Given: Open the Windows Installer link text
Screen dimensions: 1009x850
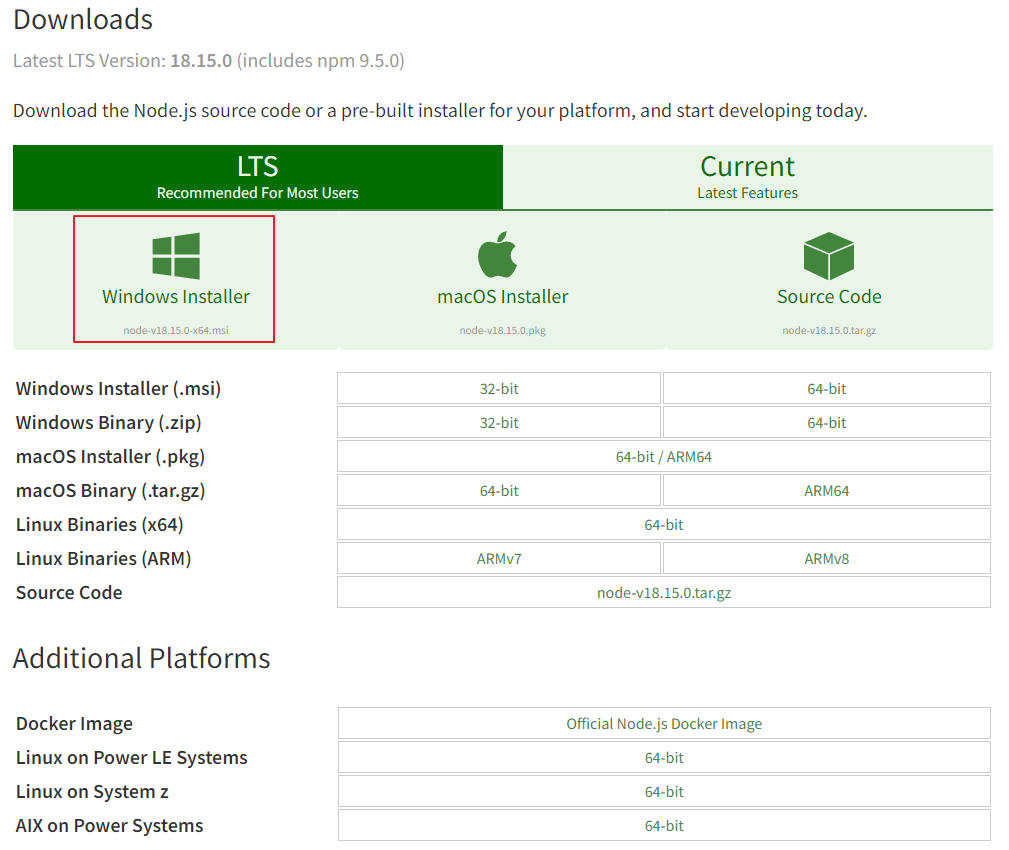Looking at the screenshot, I should pyautogui.click(x=176, y=297).
